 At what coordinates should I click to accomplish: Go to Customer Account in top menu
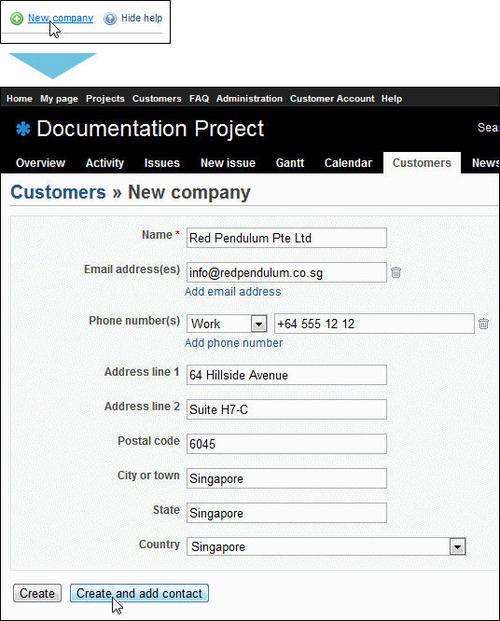pyautogui.click(x=332, y=99)
